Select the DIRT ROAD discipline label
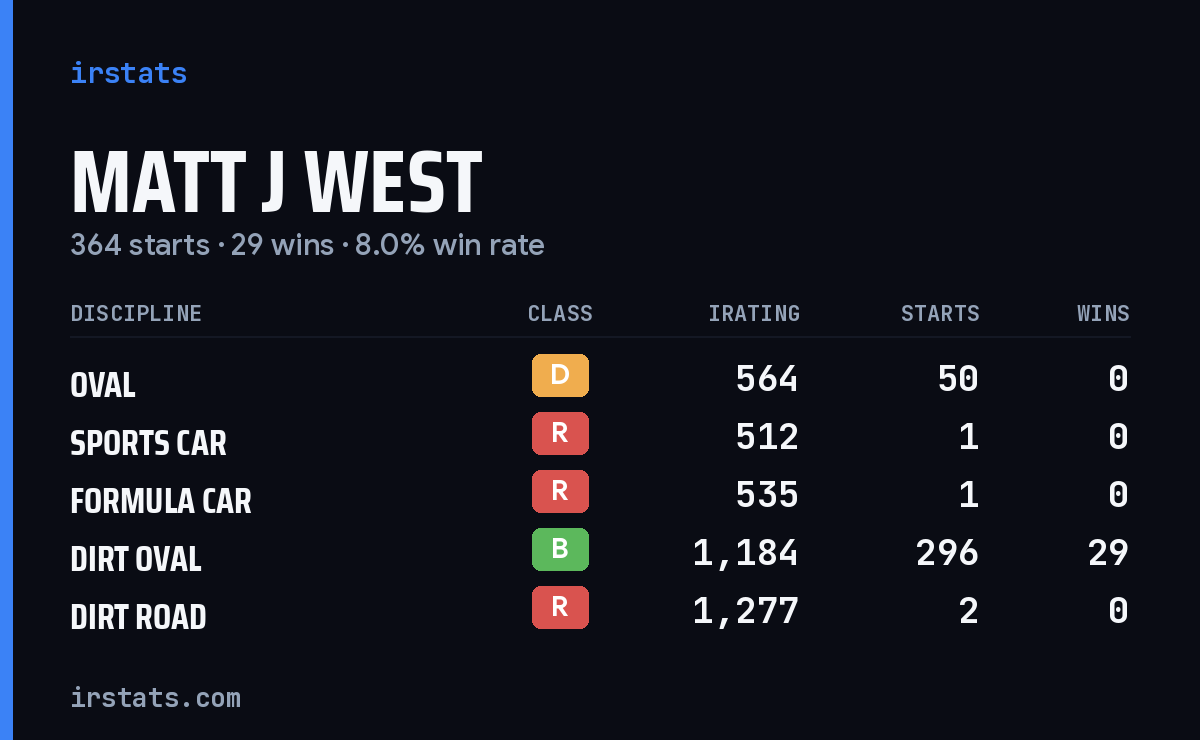 point(138,617)
